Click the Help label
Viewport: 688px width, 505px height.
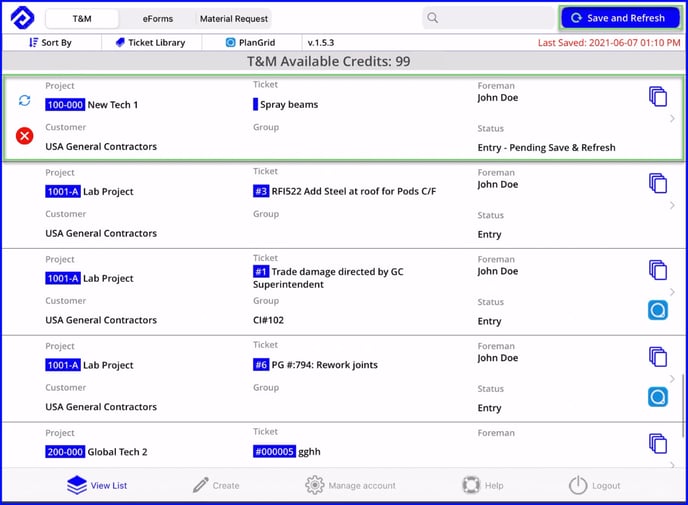pos(494,486)
